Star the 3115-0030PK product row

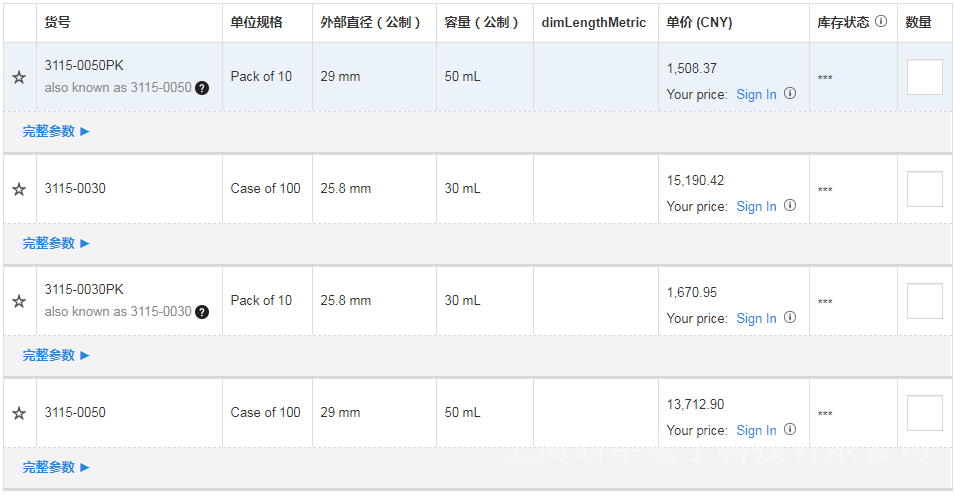pyautogui.click(x=19, y=301)
